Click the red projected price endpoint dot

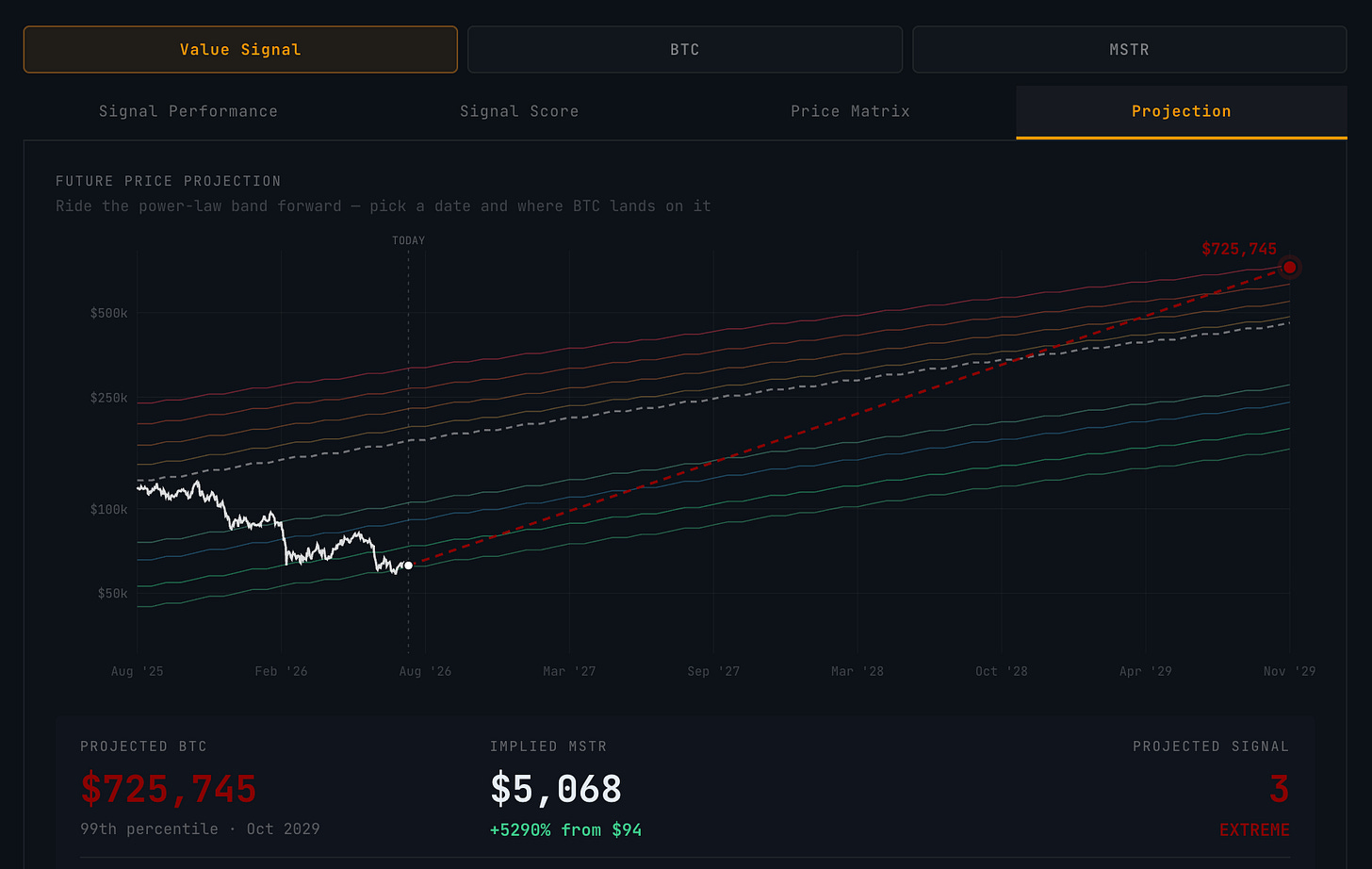(1290, 268)
